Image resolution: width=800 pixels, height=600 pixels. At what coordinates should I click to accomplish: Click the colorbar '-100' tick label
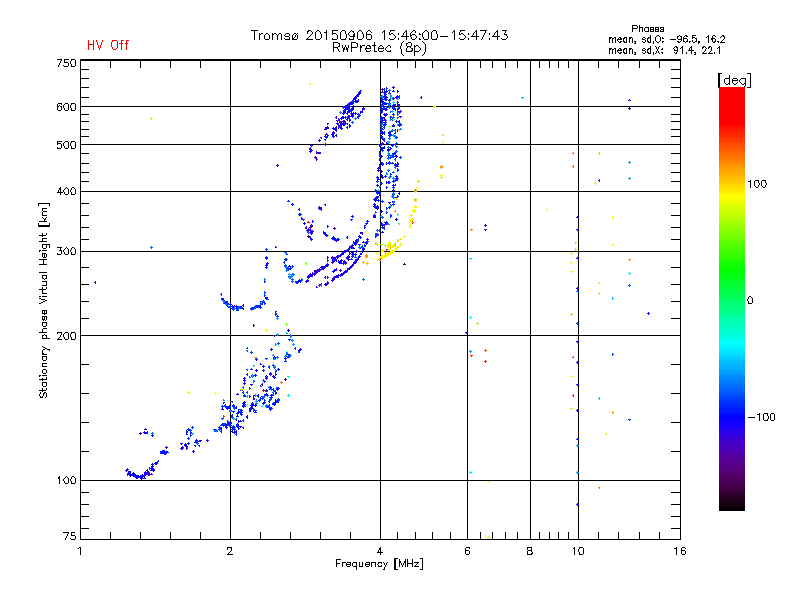[761, 417]
